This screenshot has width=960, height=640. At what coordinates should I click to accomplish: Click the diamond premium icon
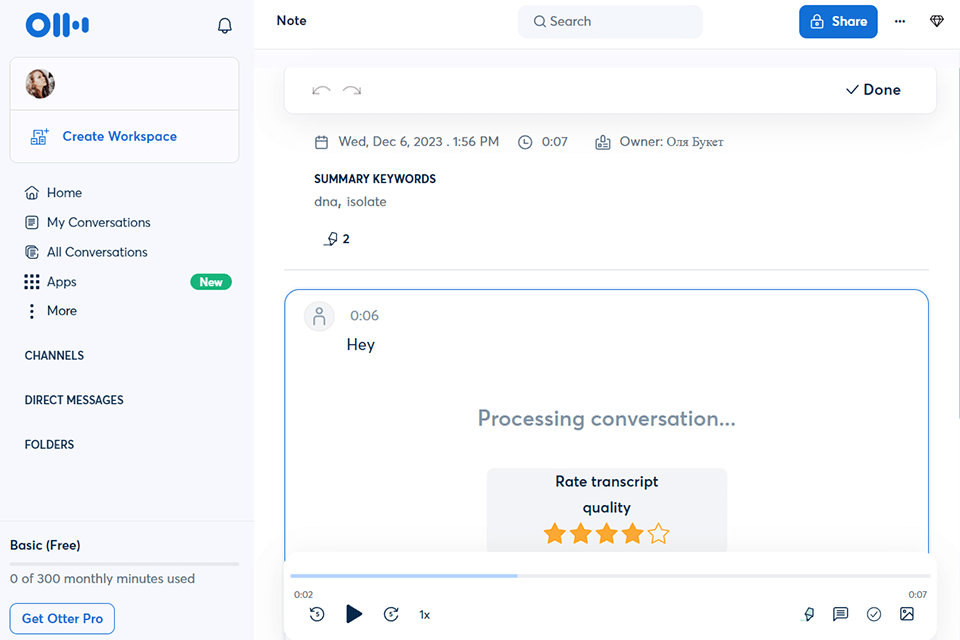[x=937, y=21]
